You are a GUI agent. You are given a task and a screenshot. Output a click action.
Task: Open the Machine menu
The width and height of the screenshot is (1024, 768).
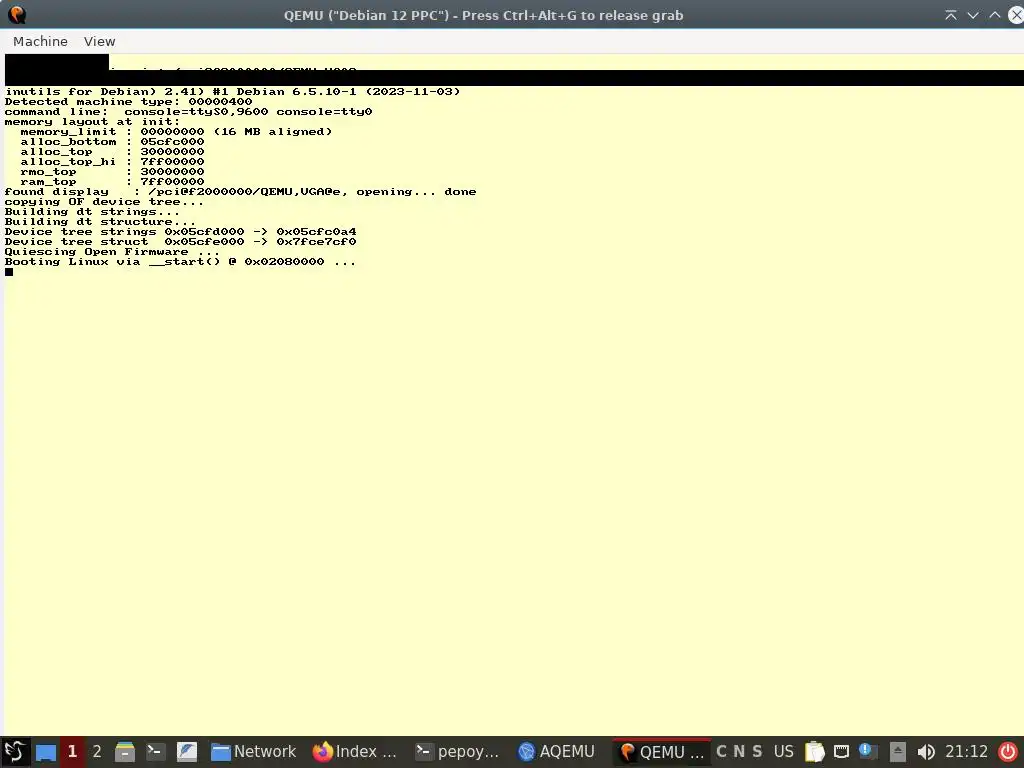(x=40, y=41)
